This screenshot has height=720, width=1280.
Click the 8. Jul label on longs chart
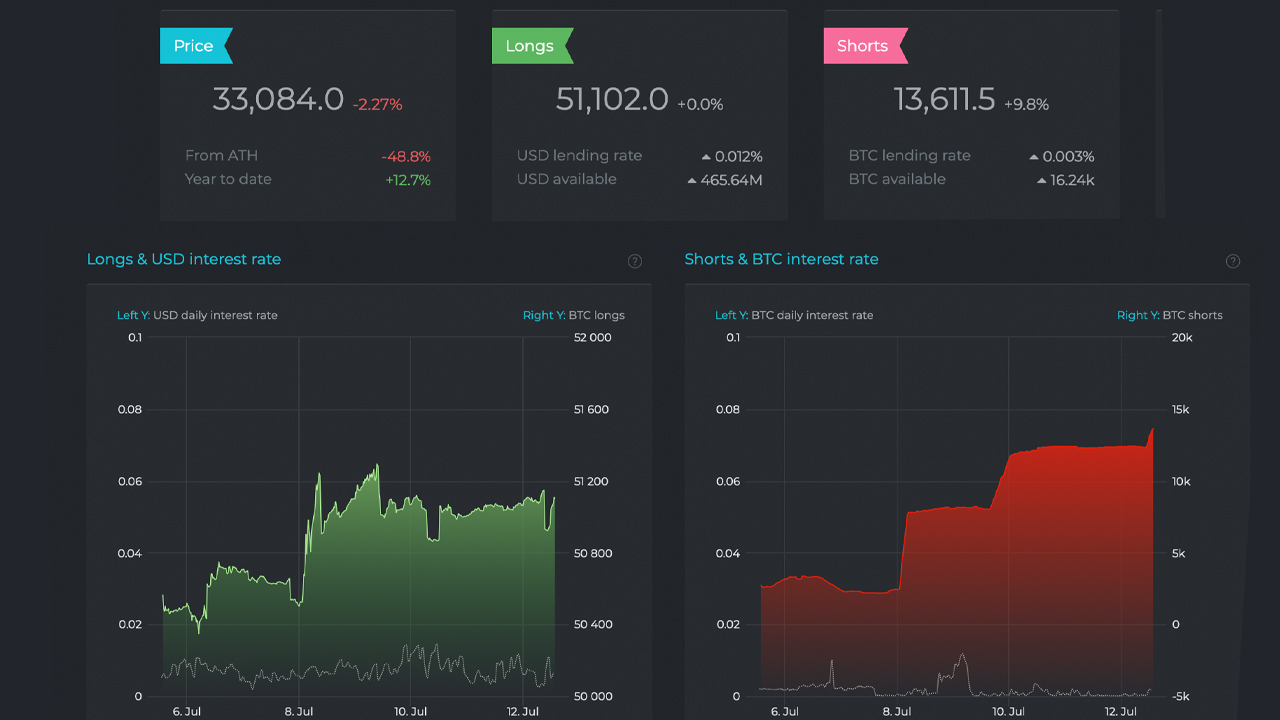tap(299, 712)
